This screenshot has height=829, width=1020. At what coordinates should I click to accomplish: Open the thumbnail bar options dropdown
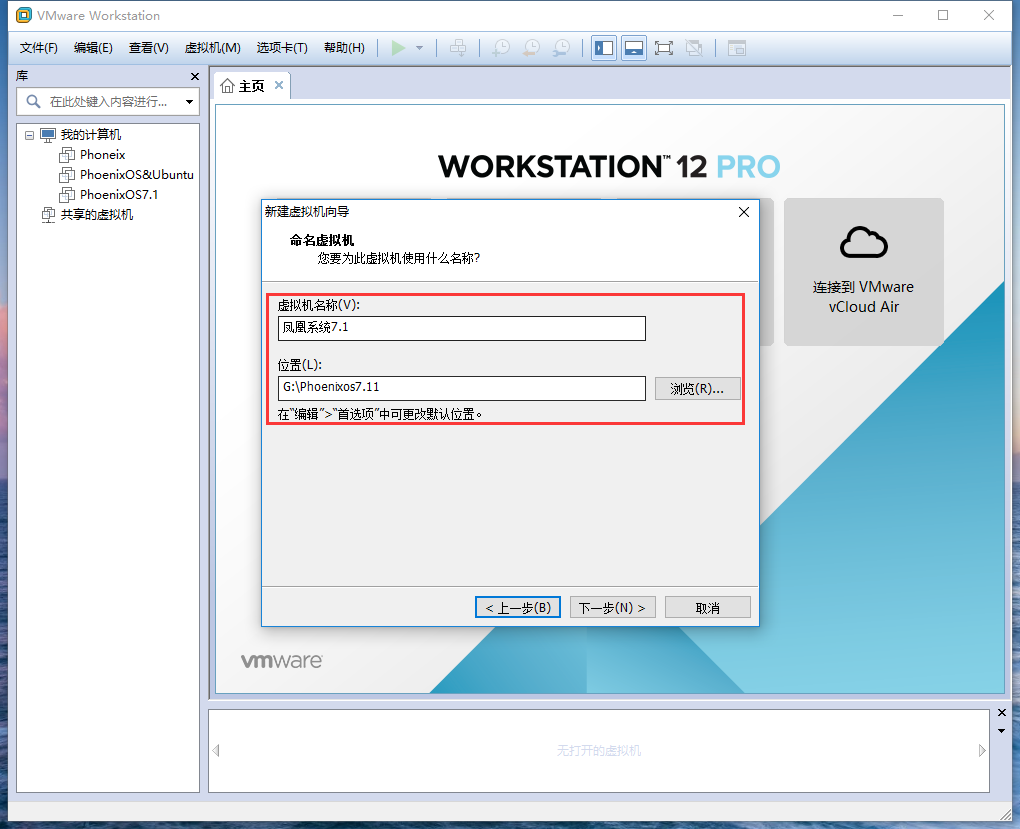point(1002,731)
